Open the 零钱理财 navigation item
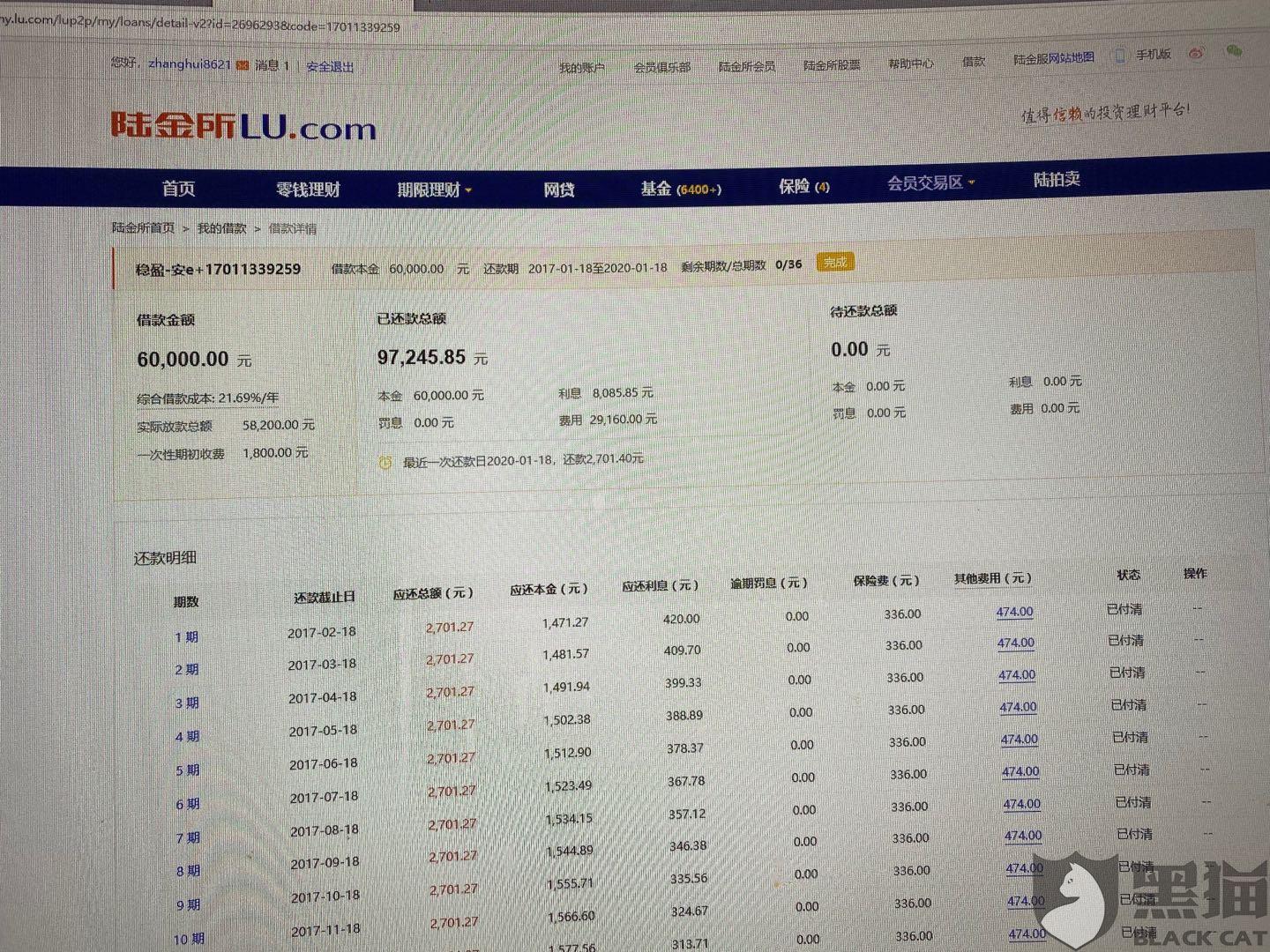Image resolution: width=1270 pixels, height=952 pixels. point(308,190)
